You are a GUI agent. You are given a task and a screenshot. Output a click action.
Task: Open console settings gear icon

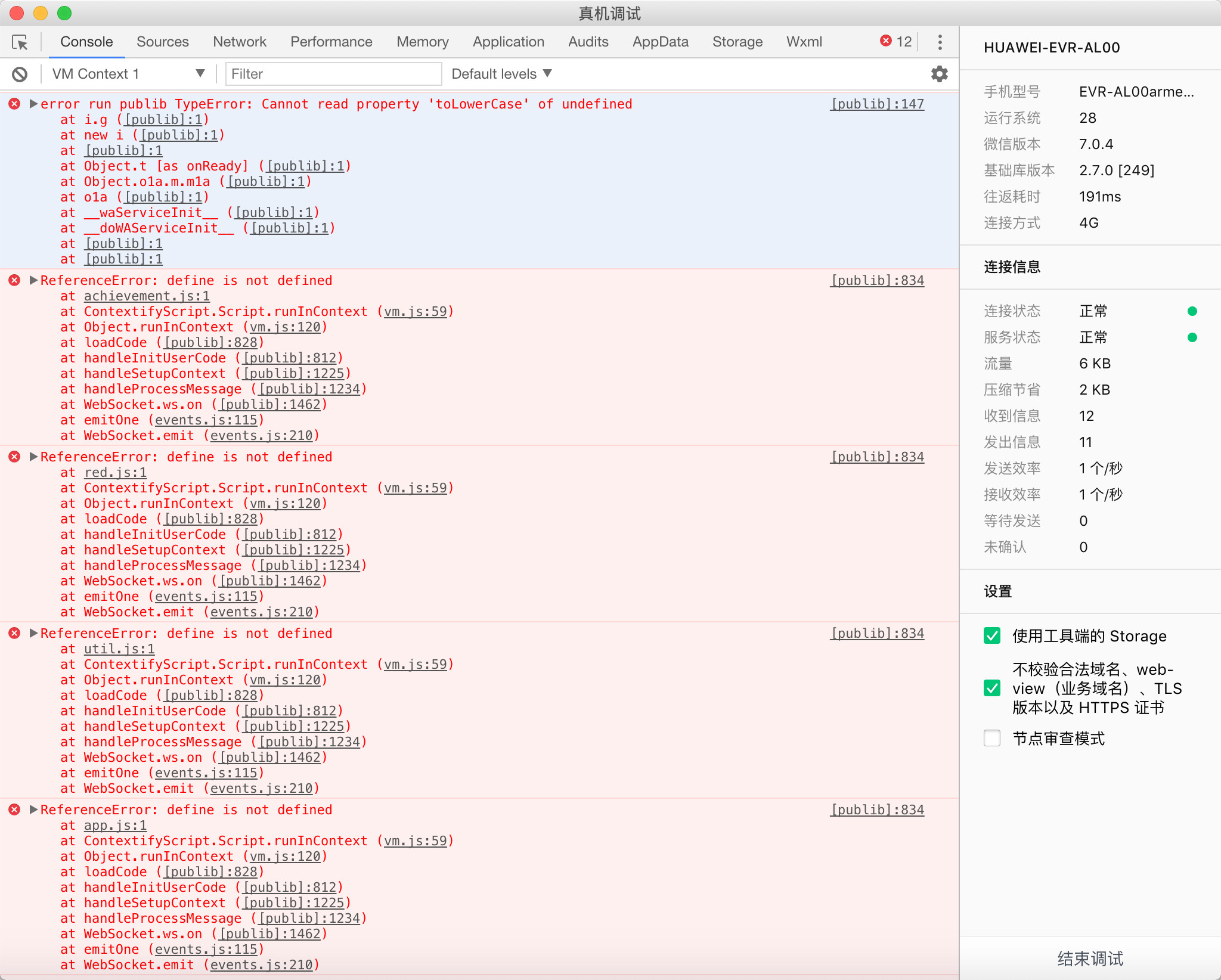[939, 74]
